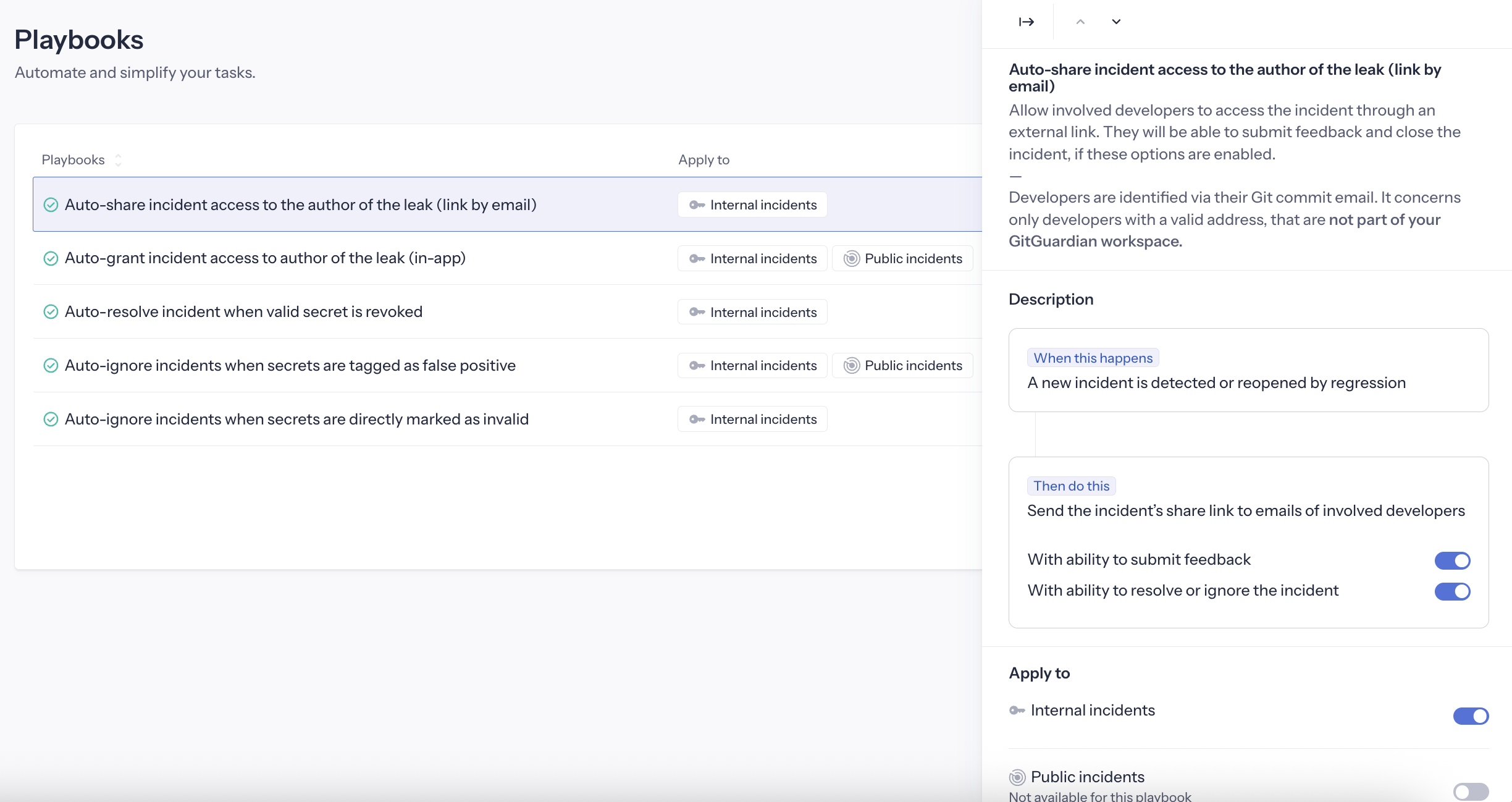Click the target icon beside Public incidents under Apply to
1512x802 pixels.
(1015, 777)
